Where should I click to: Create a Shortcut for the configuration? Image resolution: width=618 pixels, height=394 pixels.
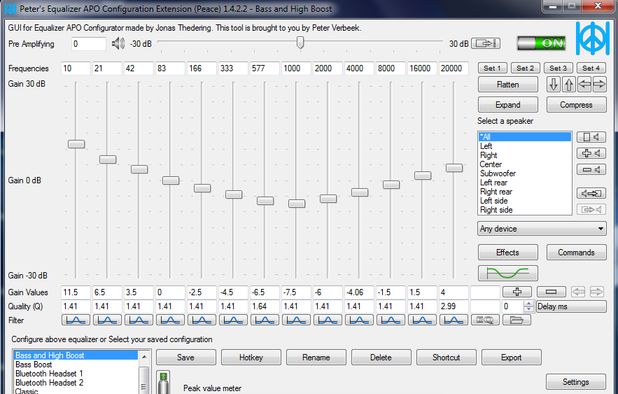[446, 357]
